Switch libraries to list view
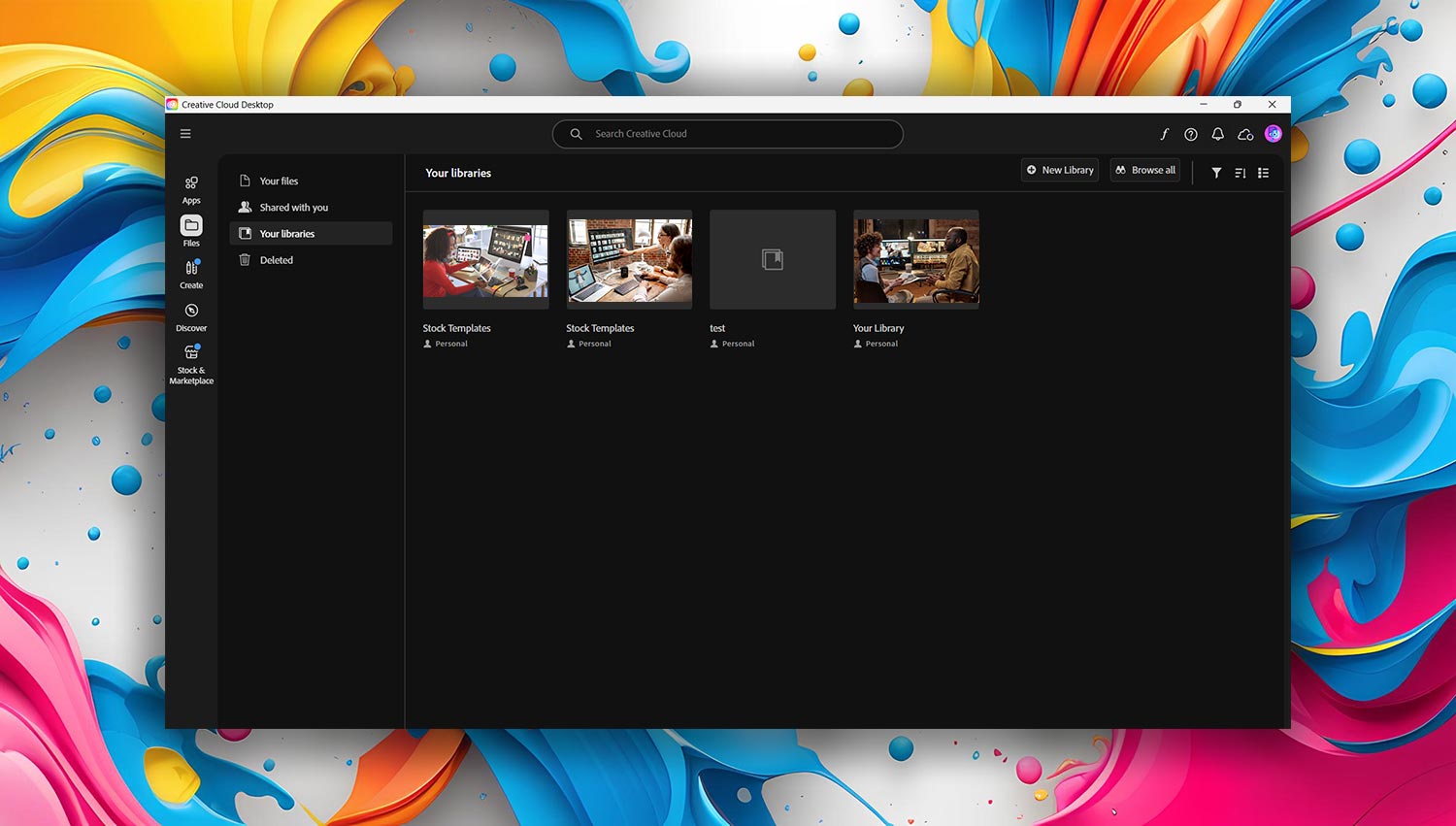Viewport: 1456px width, 826px height. click(1263, 173)
